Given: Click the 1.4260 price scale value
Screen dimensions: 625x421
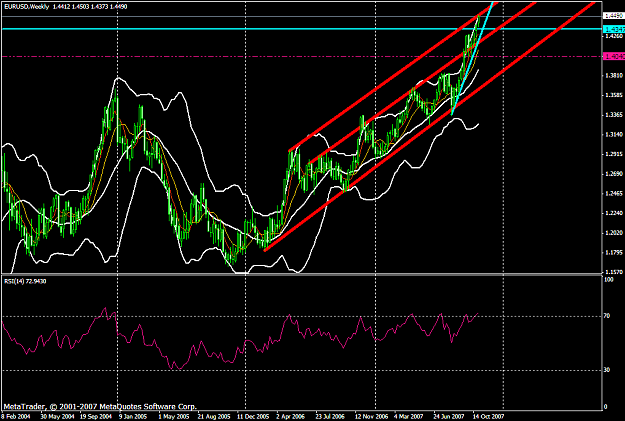Looking at the screenshot, I should pyautogui.click(x=614, y=36).
